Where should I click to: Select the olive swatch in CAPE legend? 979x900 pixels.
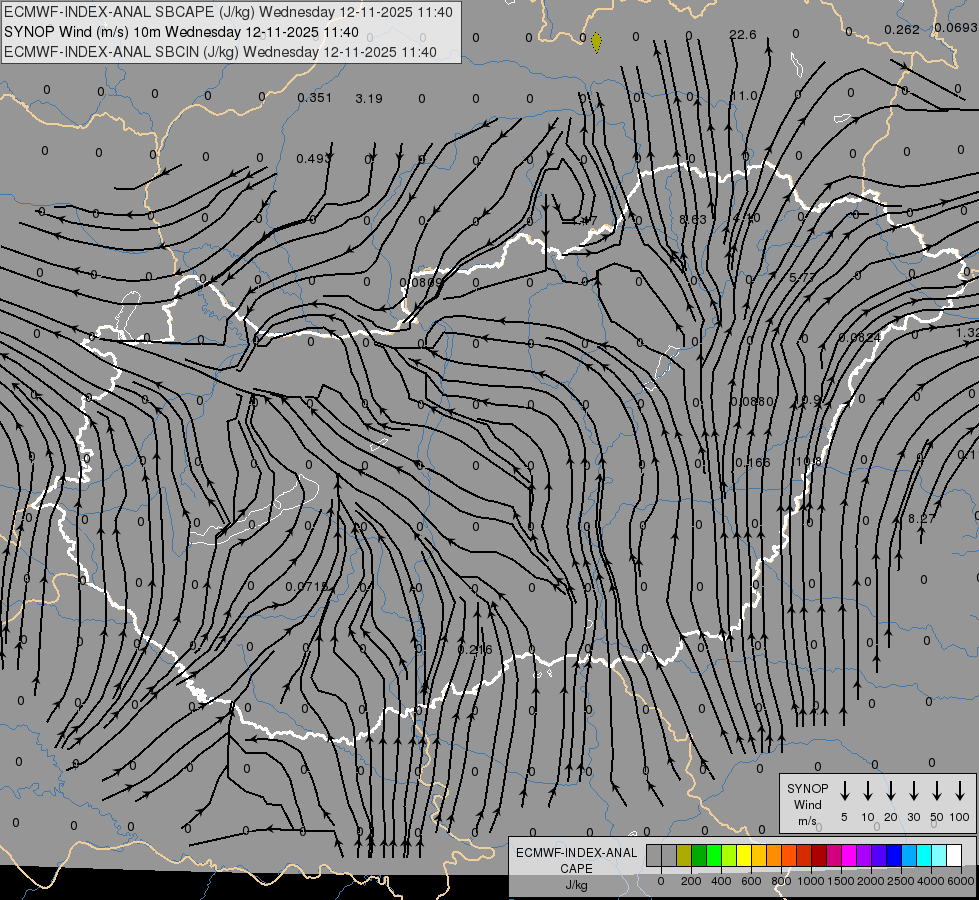(684, 855)
